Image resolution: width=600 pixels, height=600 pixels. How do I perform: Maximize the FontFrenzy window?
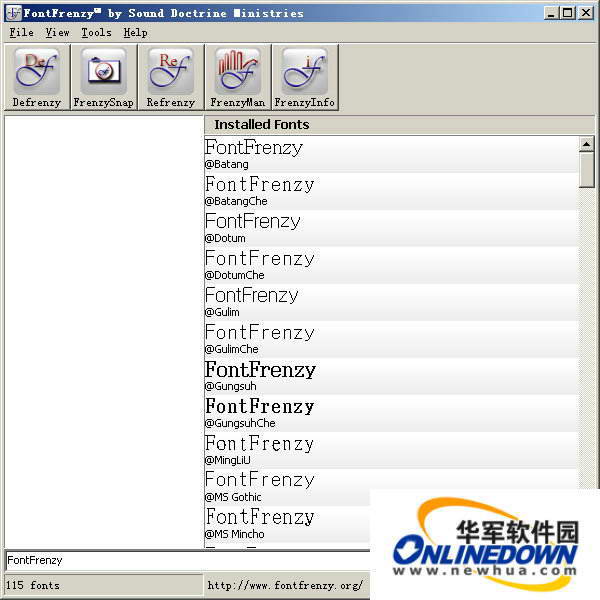point(567,13)
